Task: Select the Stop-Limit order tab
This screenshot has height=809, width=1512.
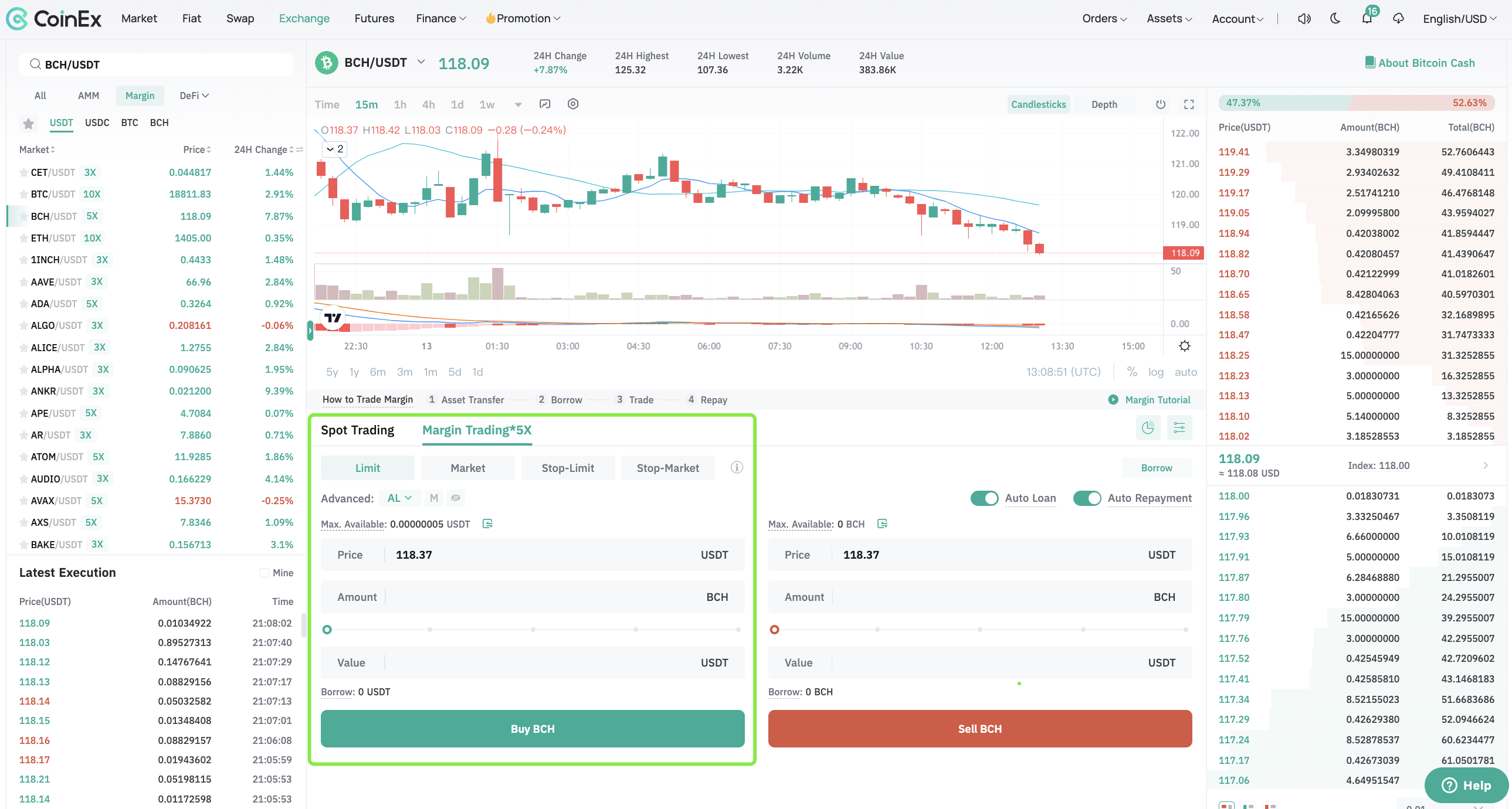Action: [567, 467]
